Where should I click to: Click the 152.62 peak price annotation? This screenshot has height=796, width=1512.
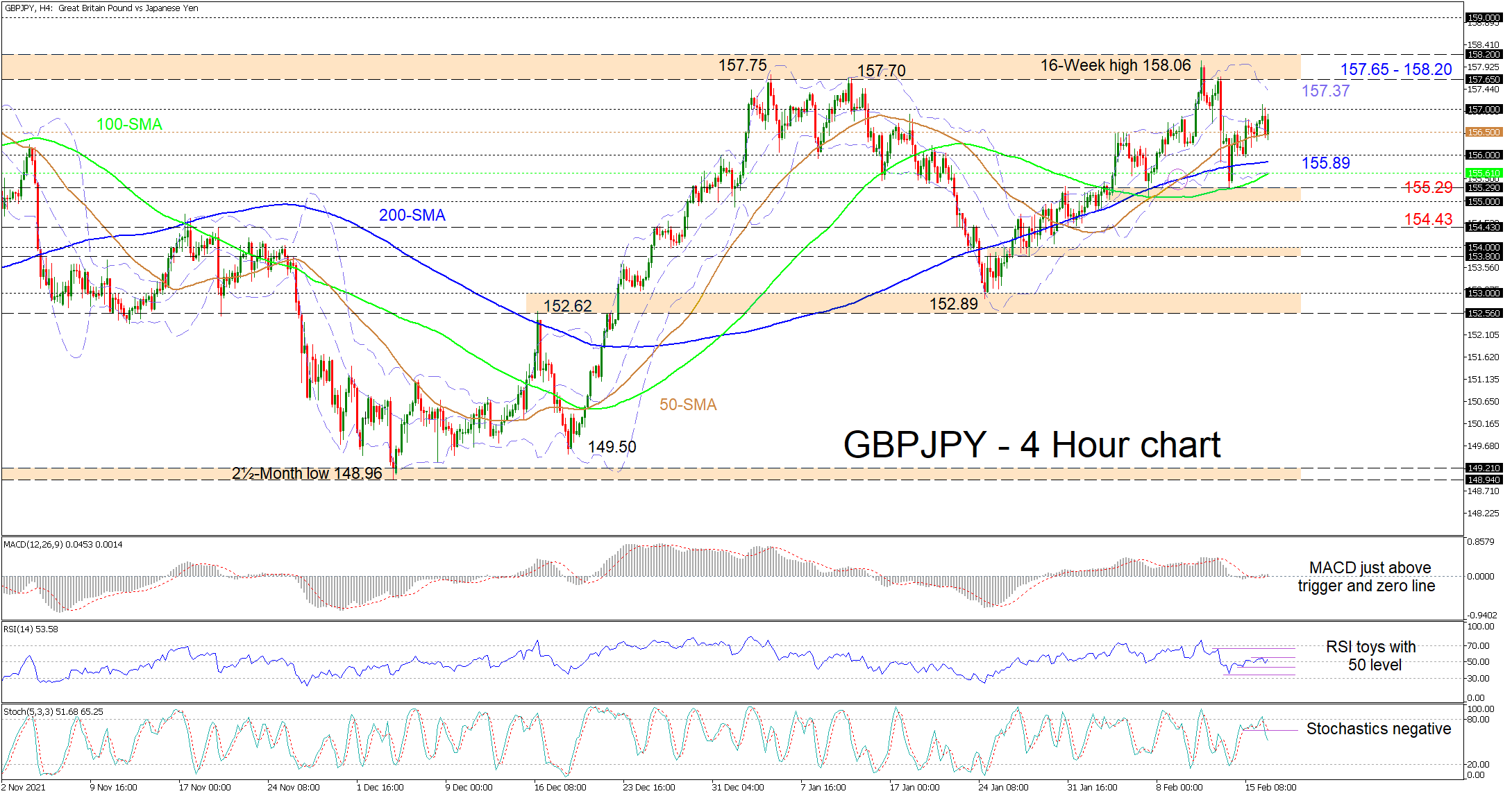tap(567, 306)
